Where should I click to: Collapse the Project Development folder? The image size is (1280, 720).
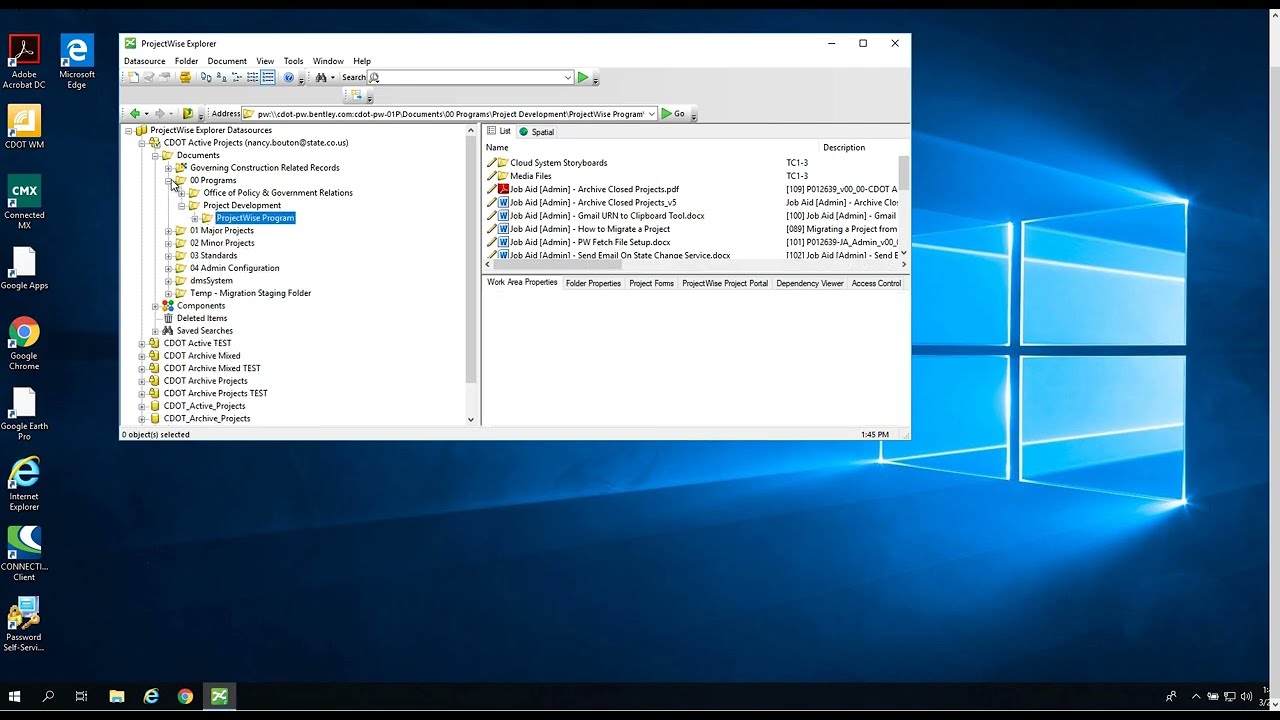pyautogui.click(x=181, y=206)
